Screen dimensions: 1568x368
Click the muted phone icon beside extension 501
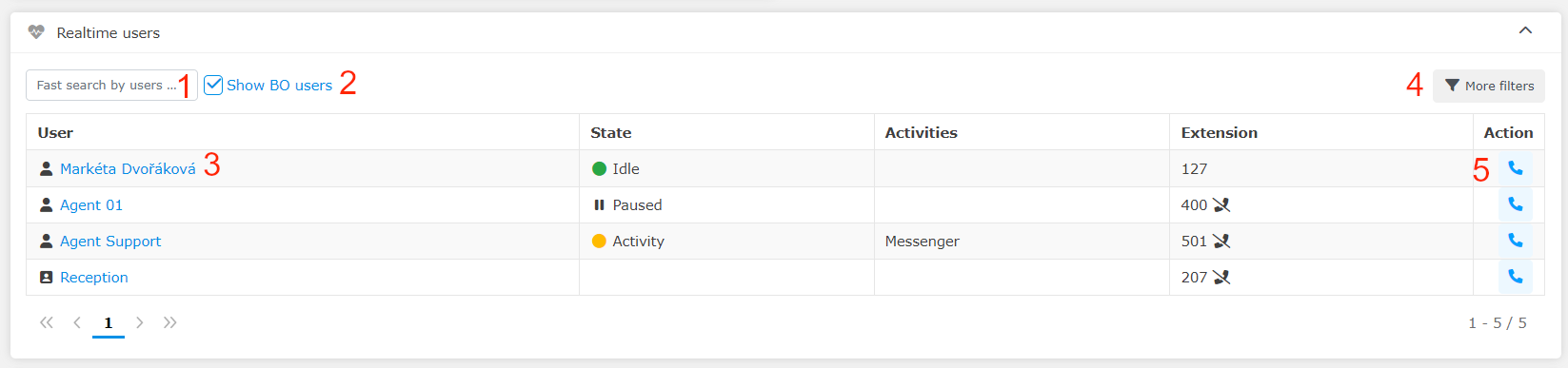click(1221, 241)
